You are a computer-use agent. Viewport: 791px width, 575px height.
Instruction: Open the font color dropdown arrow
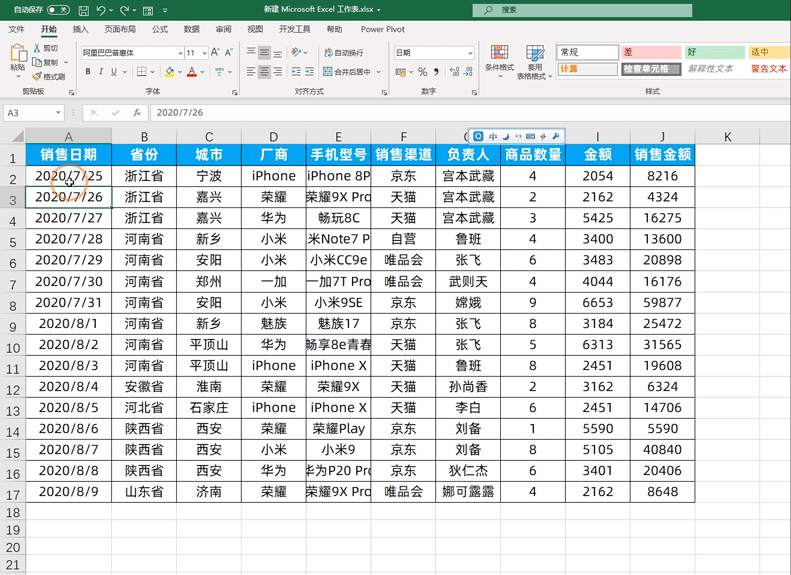(x=202, y=72)
